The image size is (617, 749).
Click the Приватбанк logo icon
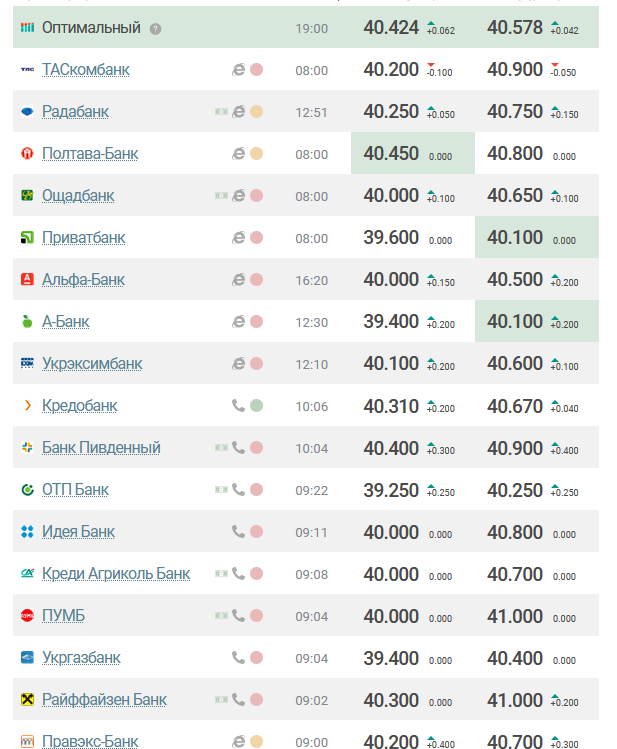[x=28, y=238]
